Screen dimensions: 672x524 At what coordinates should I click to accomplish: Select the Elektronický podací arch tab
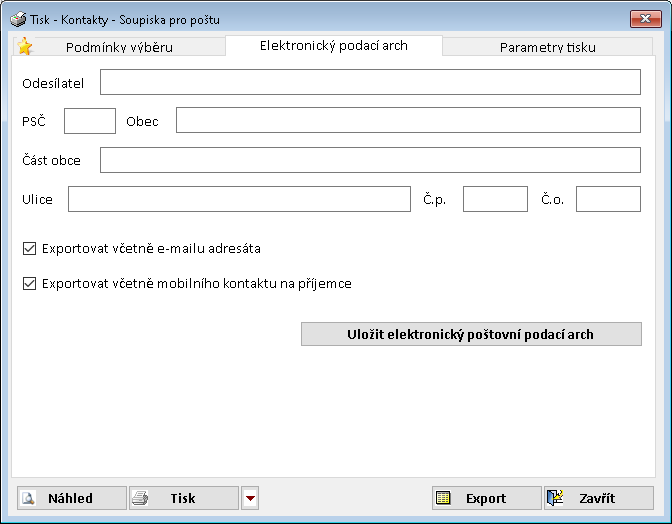333,45
